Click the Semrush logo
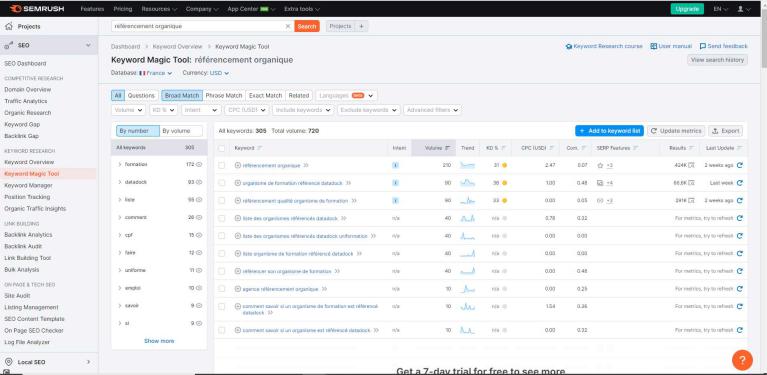The image size is (767, 375). point(37,9)
